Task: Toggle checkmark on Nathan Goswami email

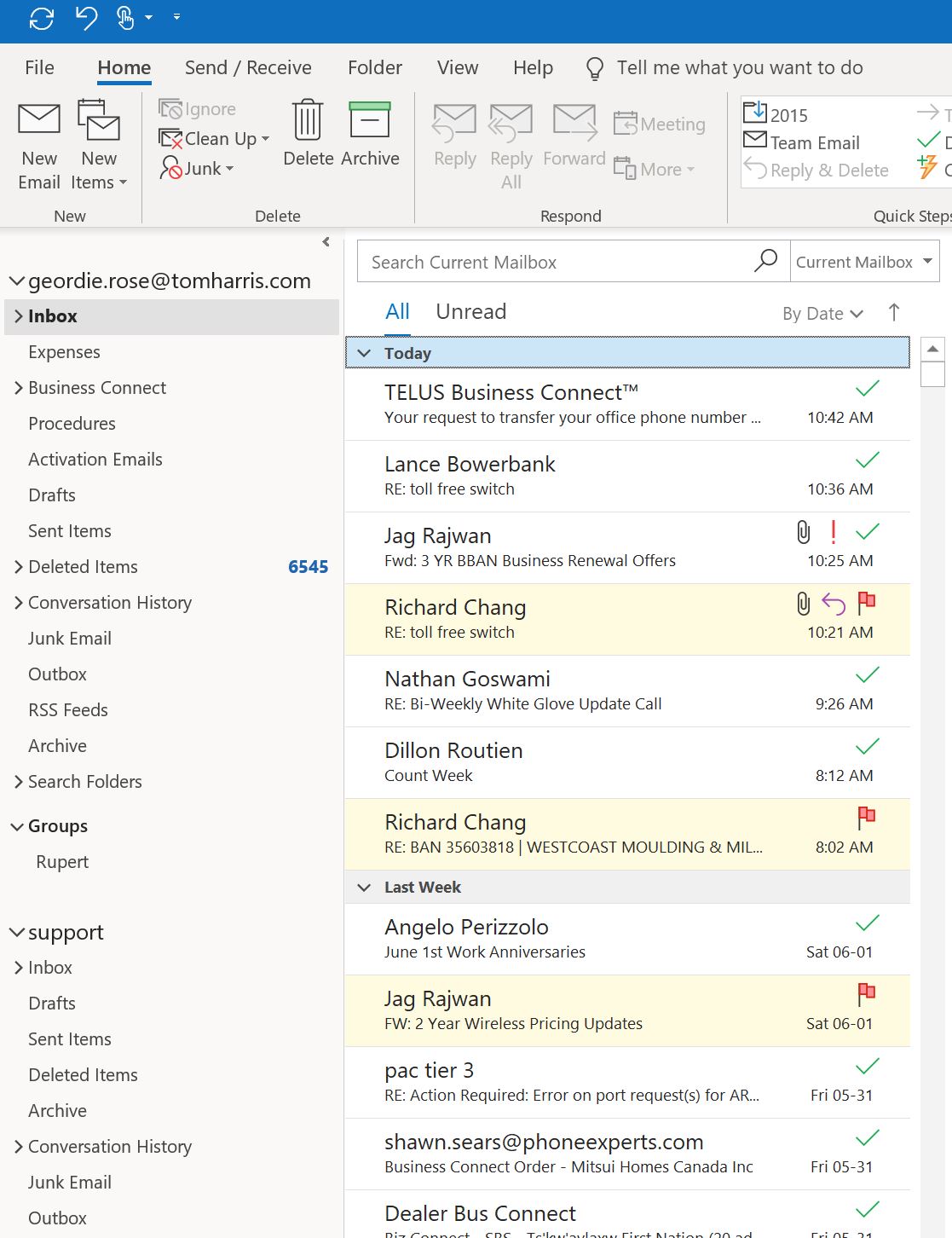Action: click(867, 675)
